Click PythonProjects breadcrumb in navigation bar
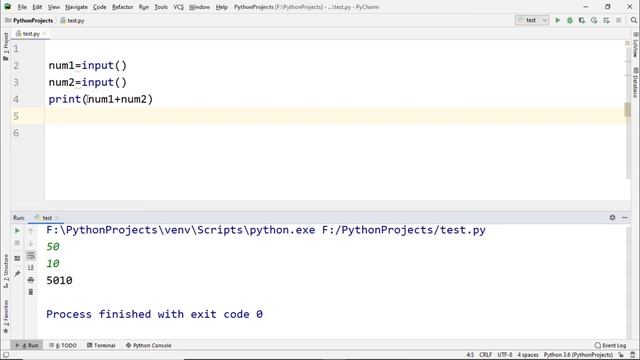 [x=29, y=20]
